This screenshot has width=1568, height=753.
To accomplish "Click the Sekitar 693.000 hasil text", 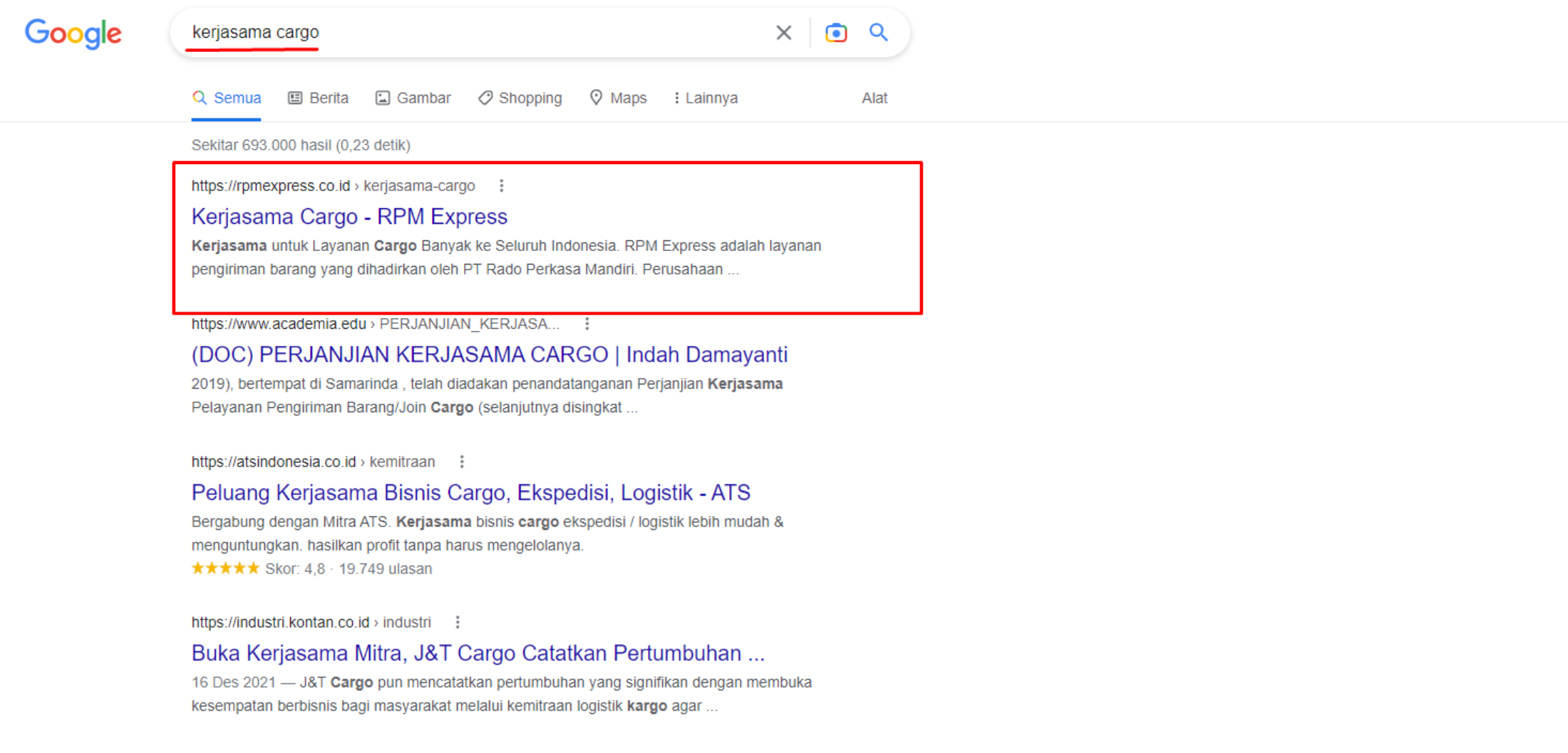I will (301, 145).
